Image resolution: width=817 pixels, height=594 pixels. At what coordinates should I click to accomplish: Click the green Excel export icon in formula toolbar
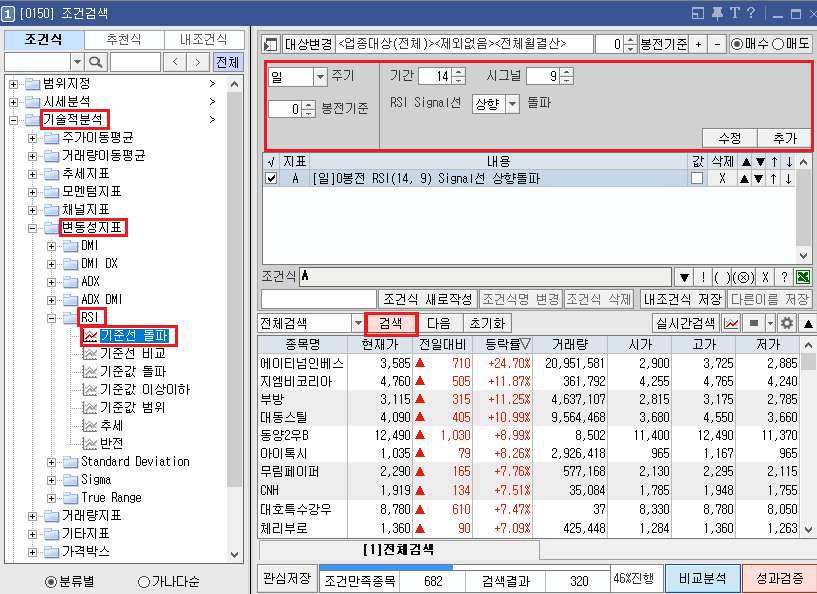pos(803,277)
